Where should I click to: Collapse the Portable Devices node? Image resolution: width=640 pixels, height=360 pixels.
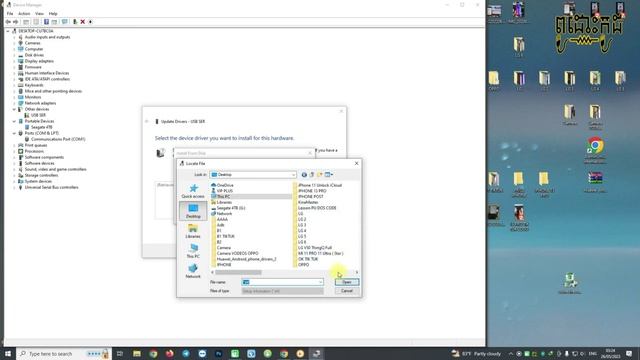tap(14, 121)
